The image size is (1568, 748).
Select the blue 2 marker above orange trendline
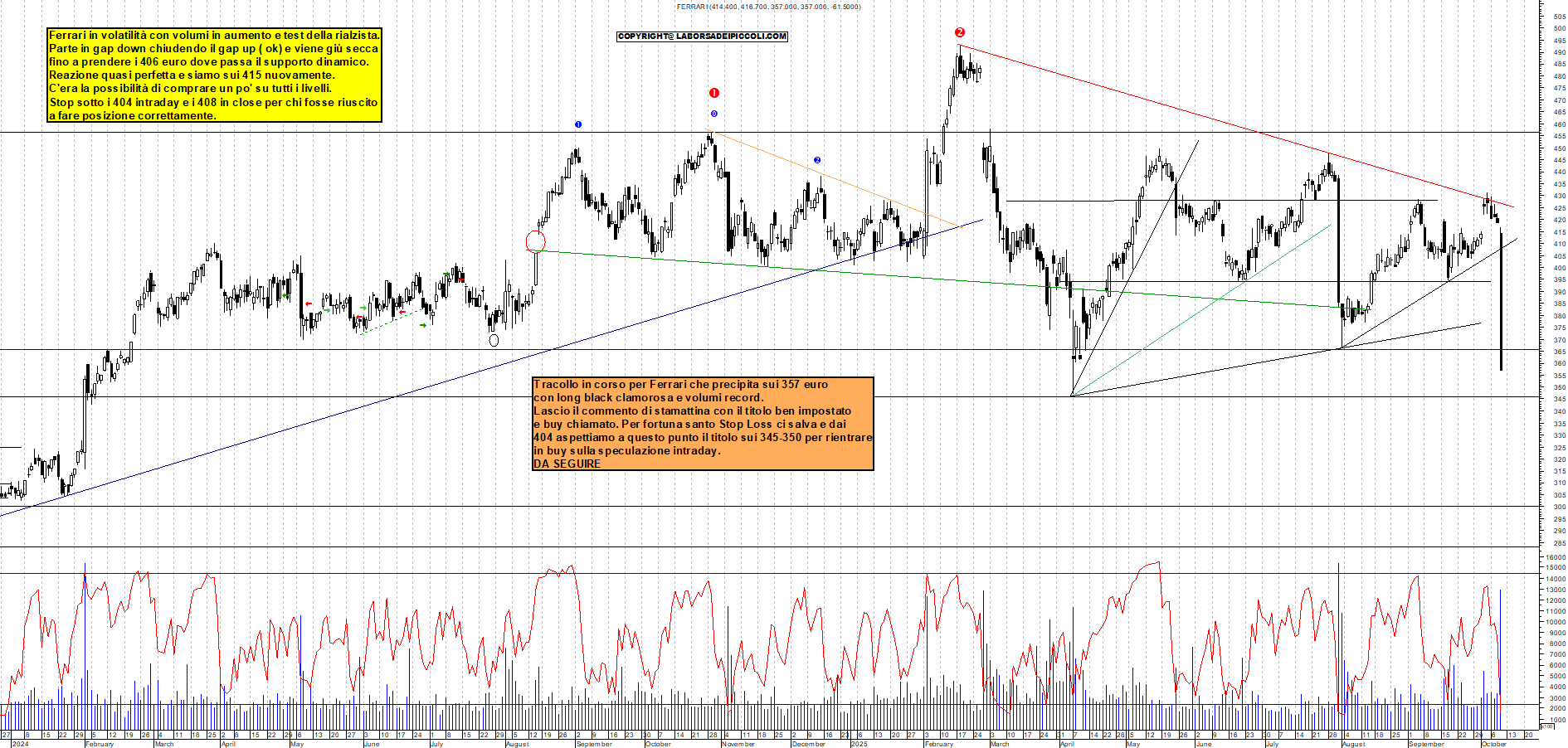(817, 160)
